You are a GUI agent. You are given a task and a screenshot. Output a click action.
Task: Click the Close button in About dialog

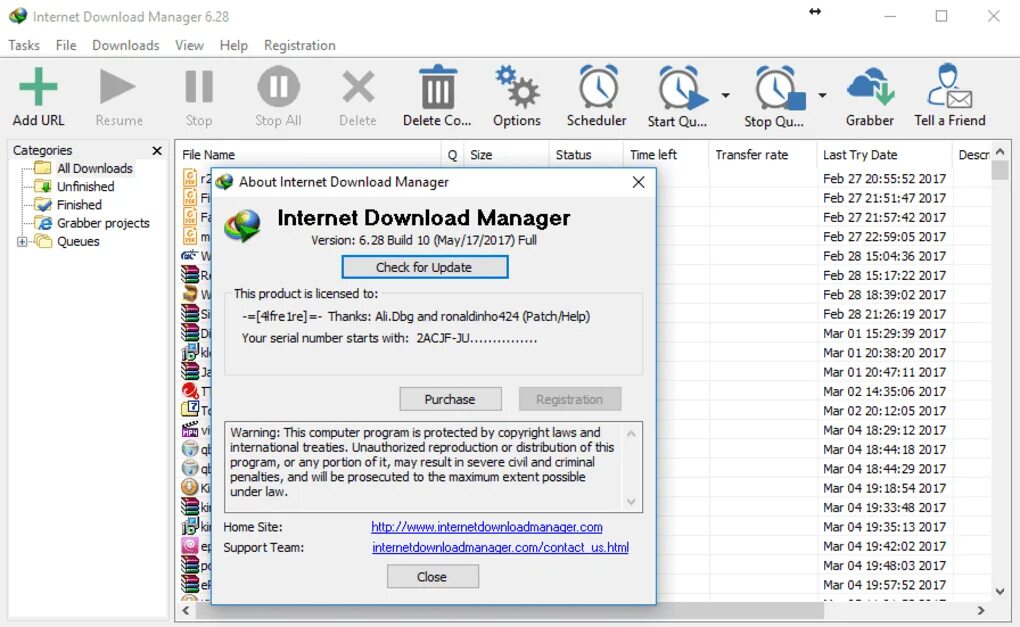pos(433,577)
